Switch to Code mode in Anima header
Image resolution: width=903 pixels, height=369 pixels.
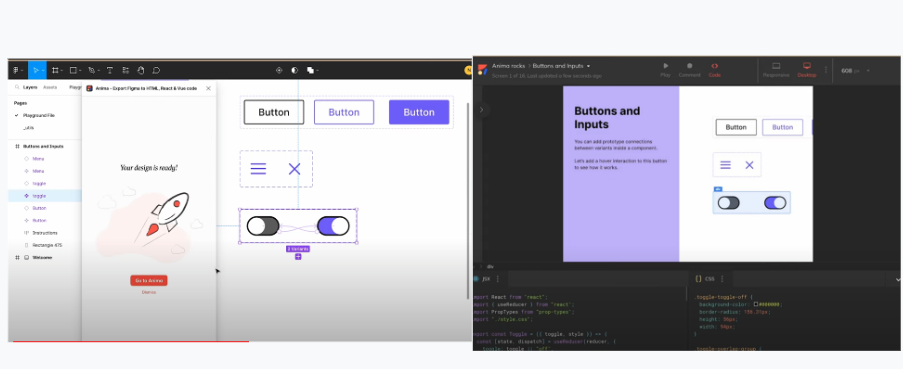pyautogui.click(x=715, y=70)
